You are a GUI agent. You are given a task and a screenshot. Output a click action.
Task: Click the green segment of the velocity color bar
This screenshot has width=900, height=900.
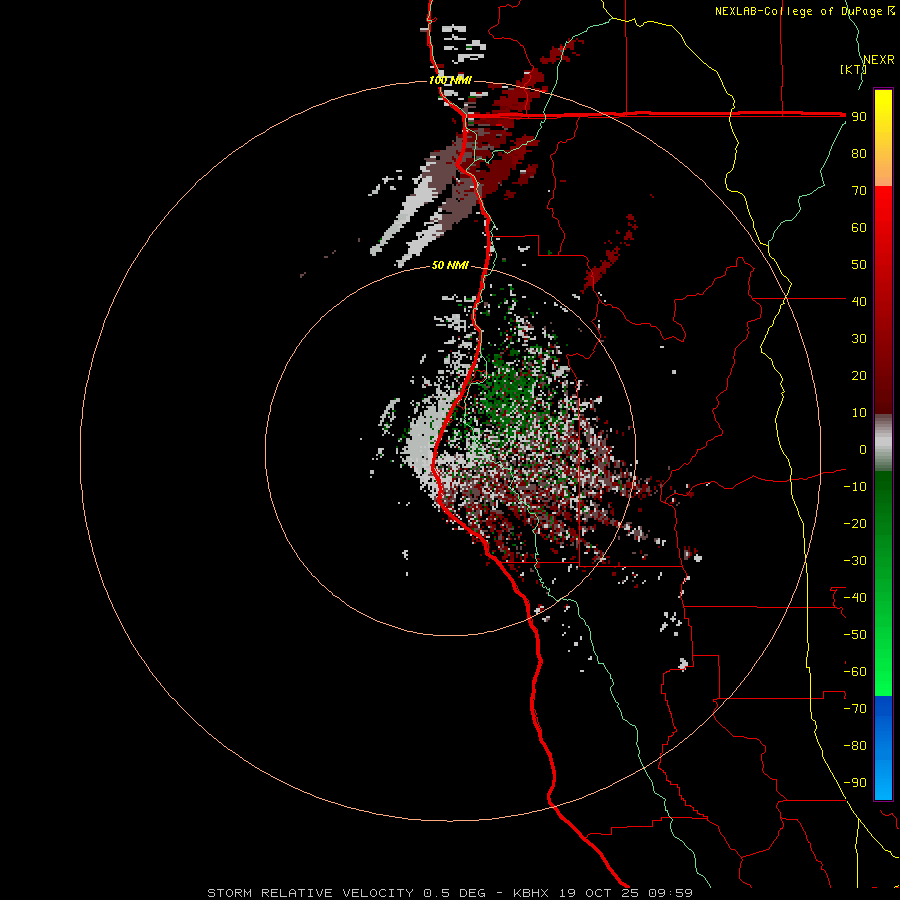coord(883,583)
